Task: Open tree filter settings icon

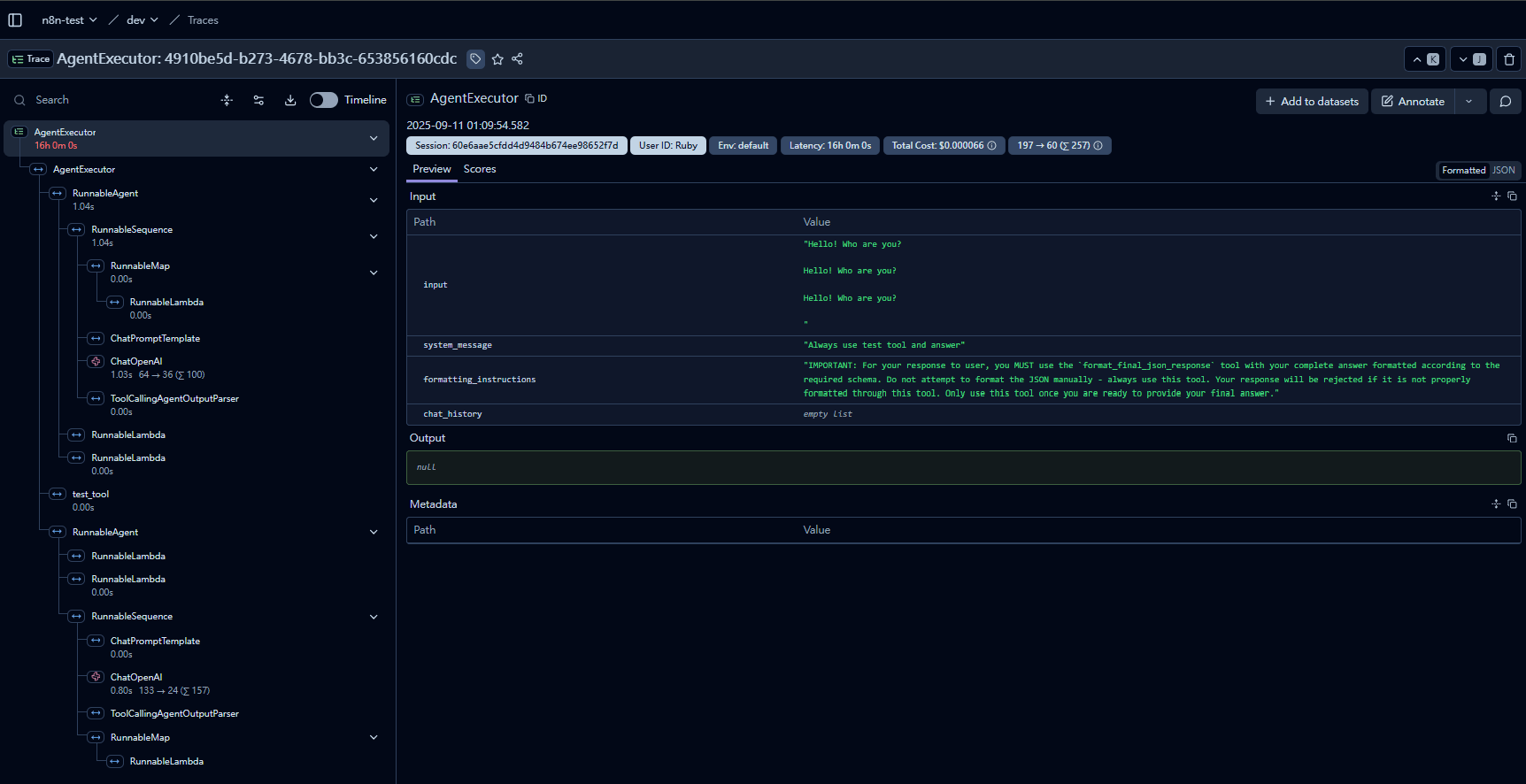Action: (258, 100)
